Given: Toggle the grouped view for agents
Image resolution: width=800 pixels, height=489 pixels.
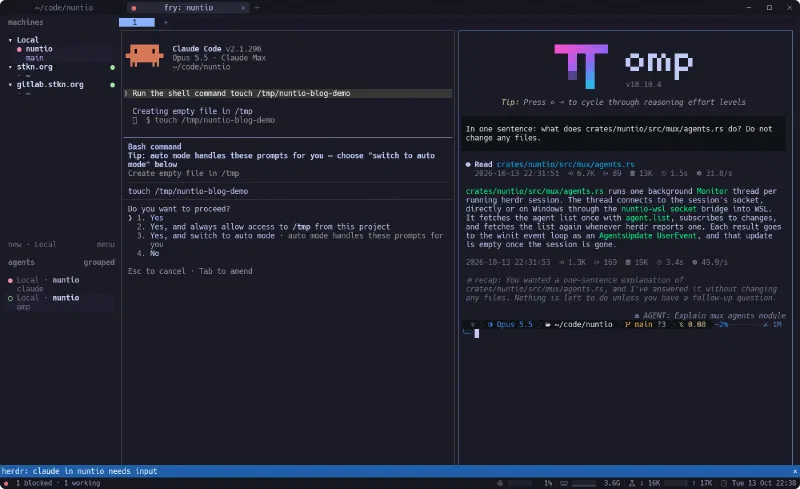Looking at the screenshot, I should point(99,262).
